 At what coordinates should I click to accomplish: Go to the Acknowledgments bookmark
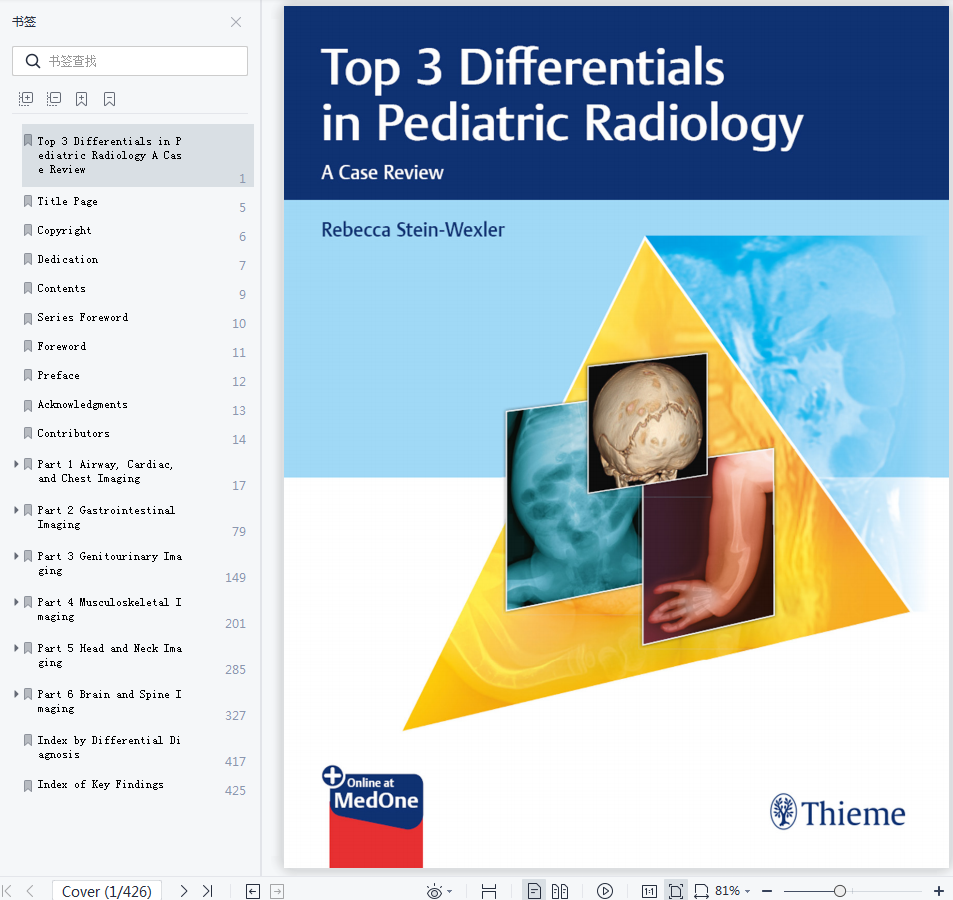coord(83,405)
